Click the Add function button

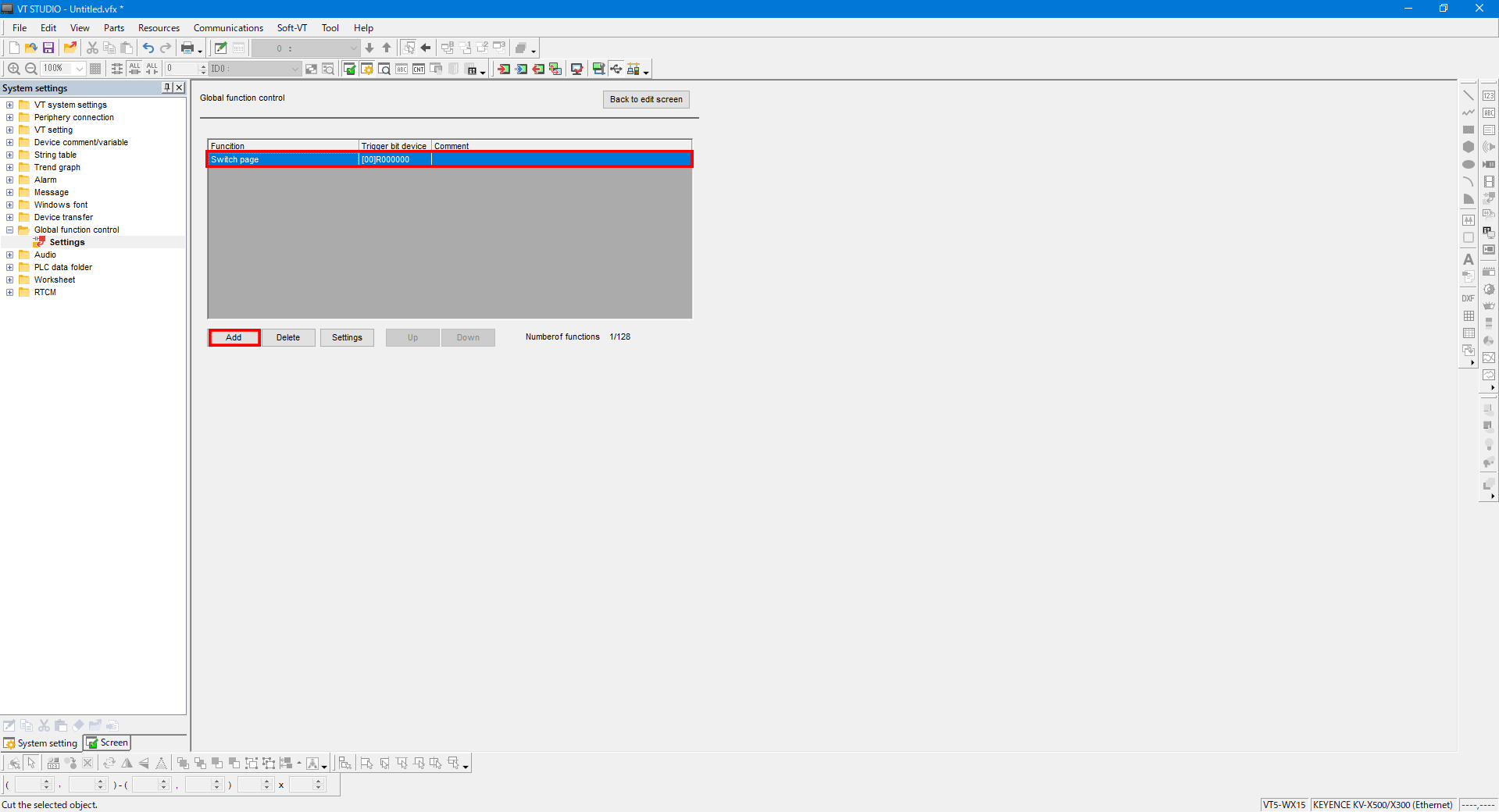(x=234, y=337)
